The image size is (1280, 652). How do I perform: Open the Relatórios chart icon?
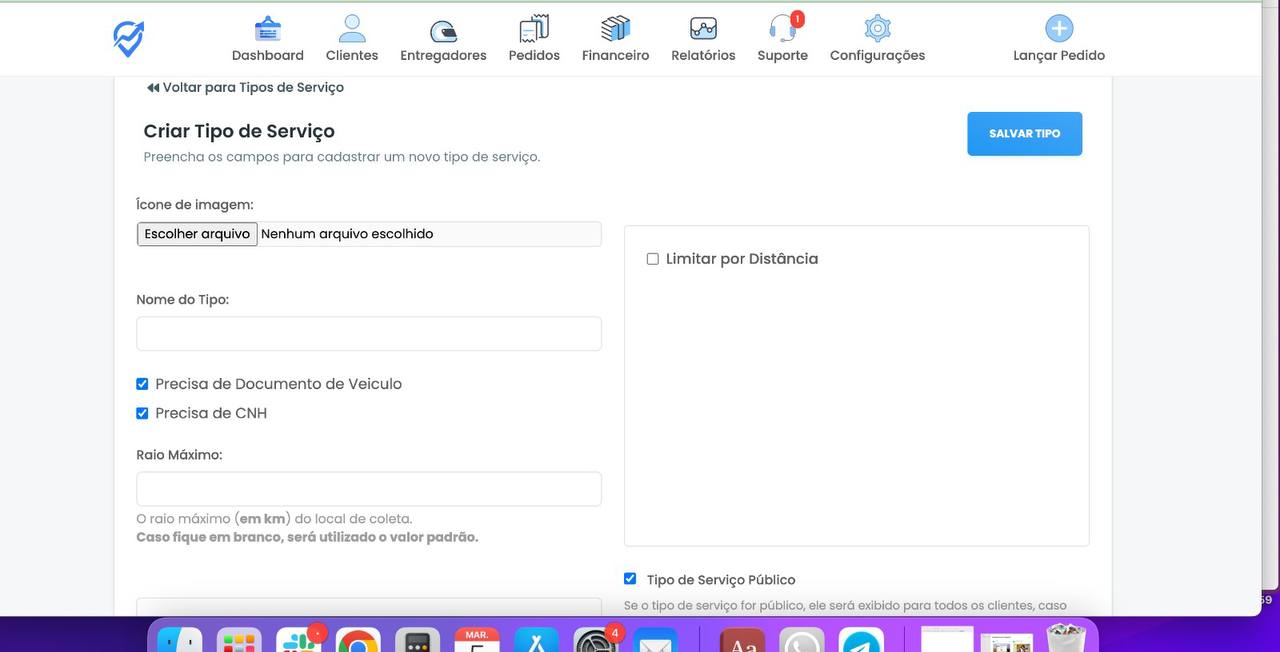click(702, 27)
